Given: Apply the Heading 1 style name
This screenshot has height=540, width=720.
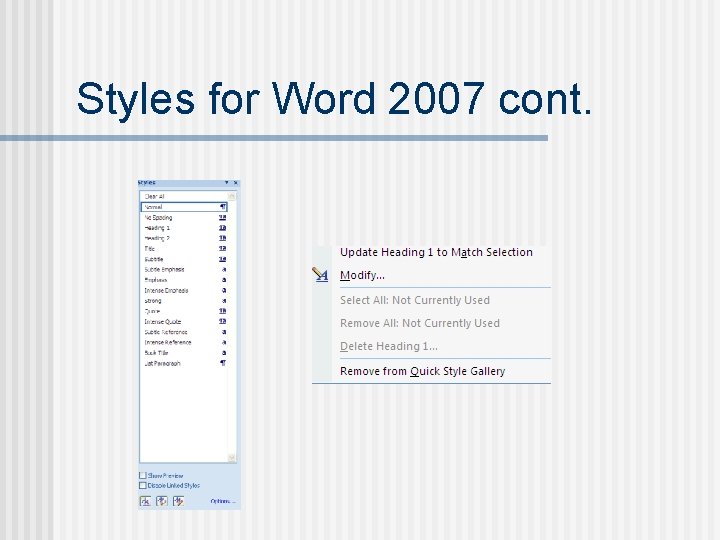Looking at the screenshot, I should click(x=157, y=228).
